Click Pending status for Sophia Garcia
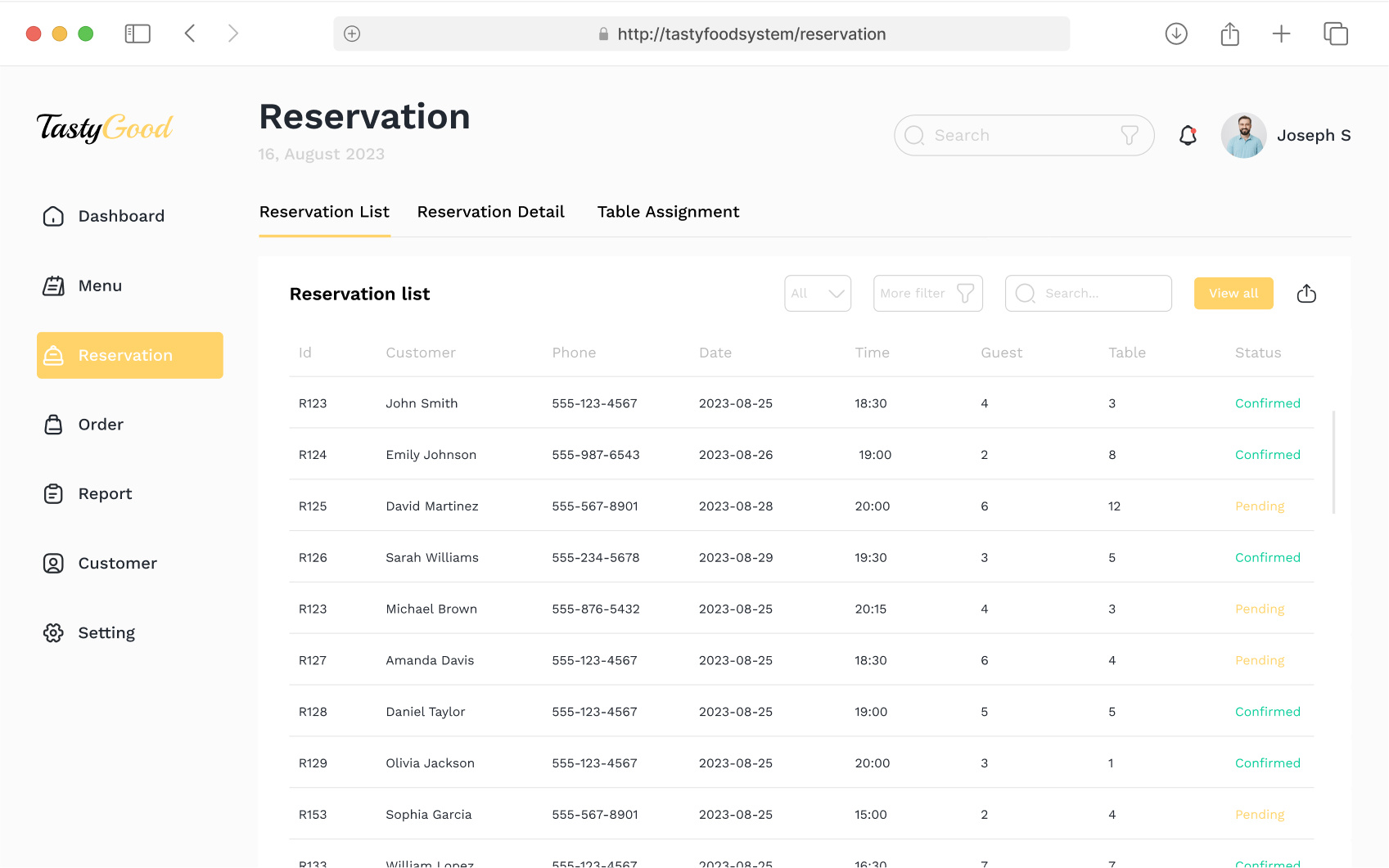Viewport: 1389px width, 868px height. click(x=1260, y=814)
